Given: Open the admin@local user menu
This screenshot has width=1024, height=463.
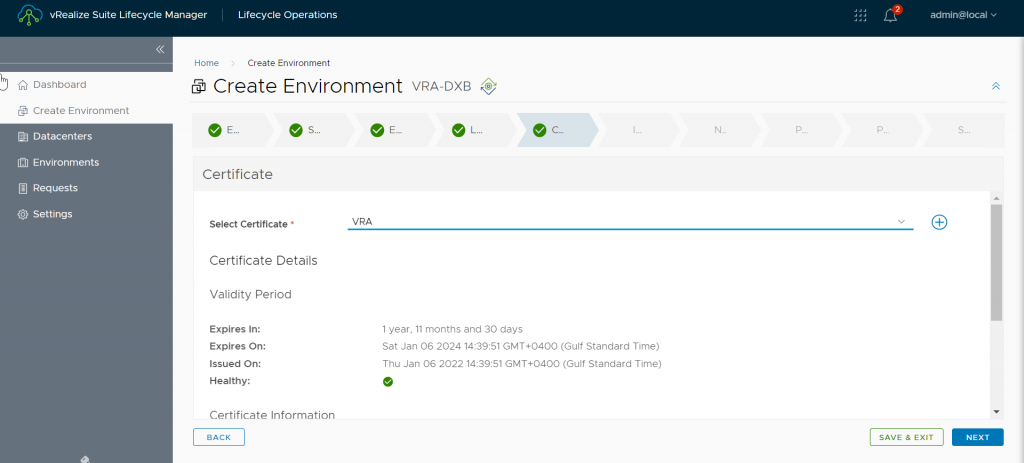Looking at the screenshot, I should pyautogui.click(x=963, y=15).
